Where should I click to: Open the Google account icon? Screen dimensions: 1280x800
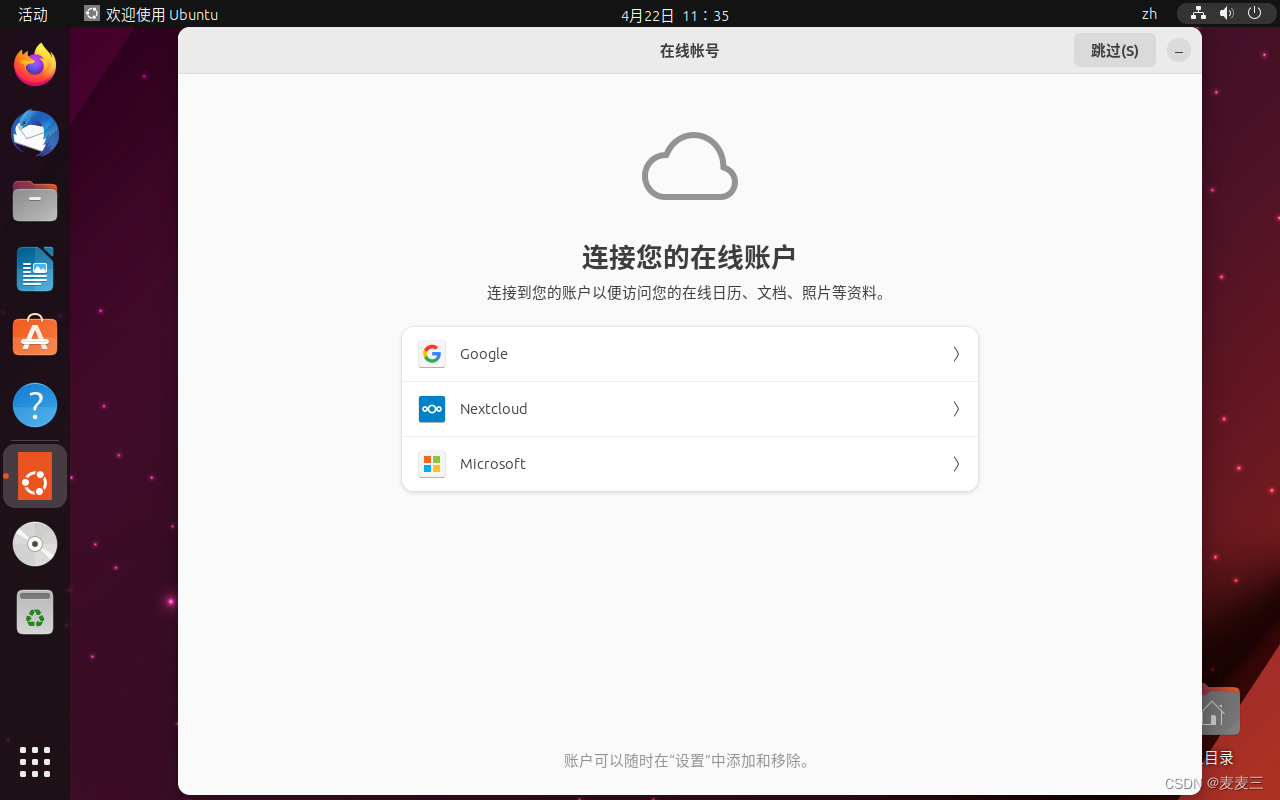pyautogui.click(x=431, y=353)
